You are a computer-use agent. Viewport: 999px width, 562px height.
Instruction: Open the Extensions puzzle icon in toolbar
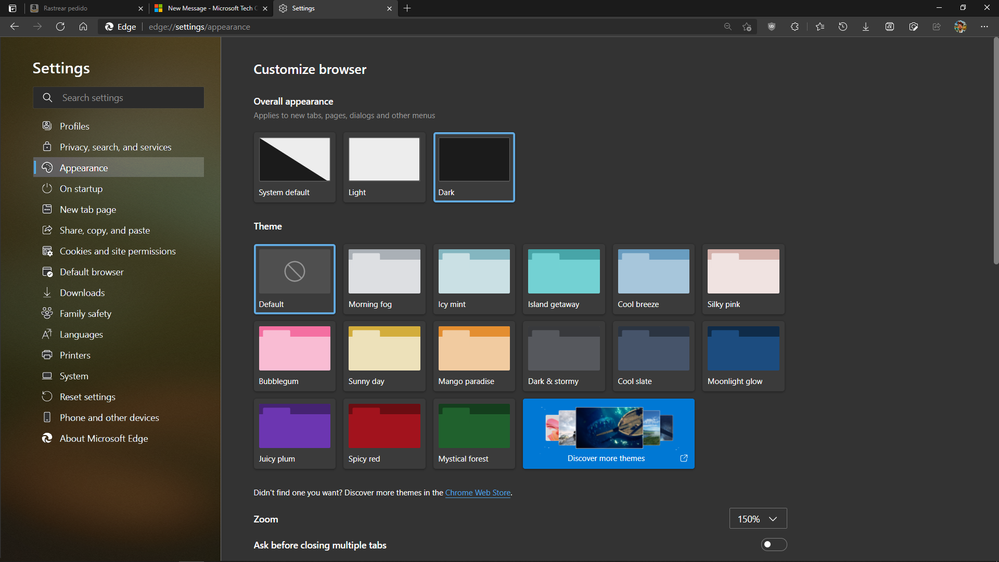795,27
